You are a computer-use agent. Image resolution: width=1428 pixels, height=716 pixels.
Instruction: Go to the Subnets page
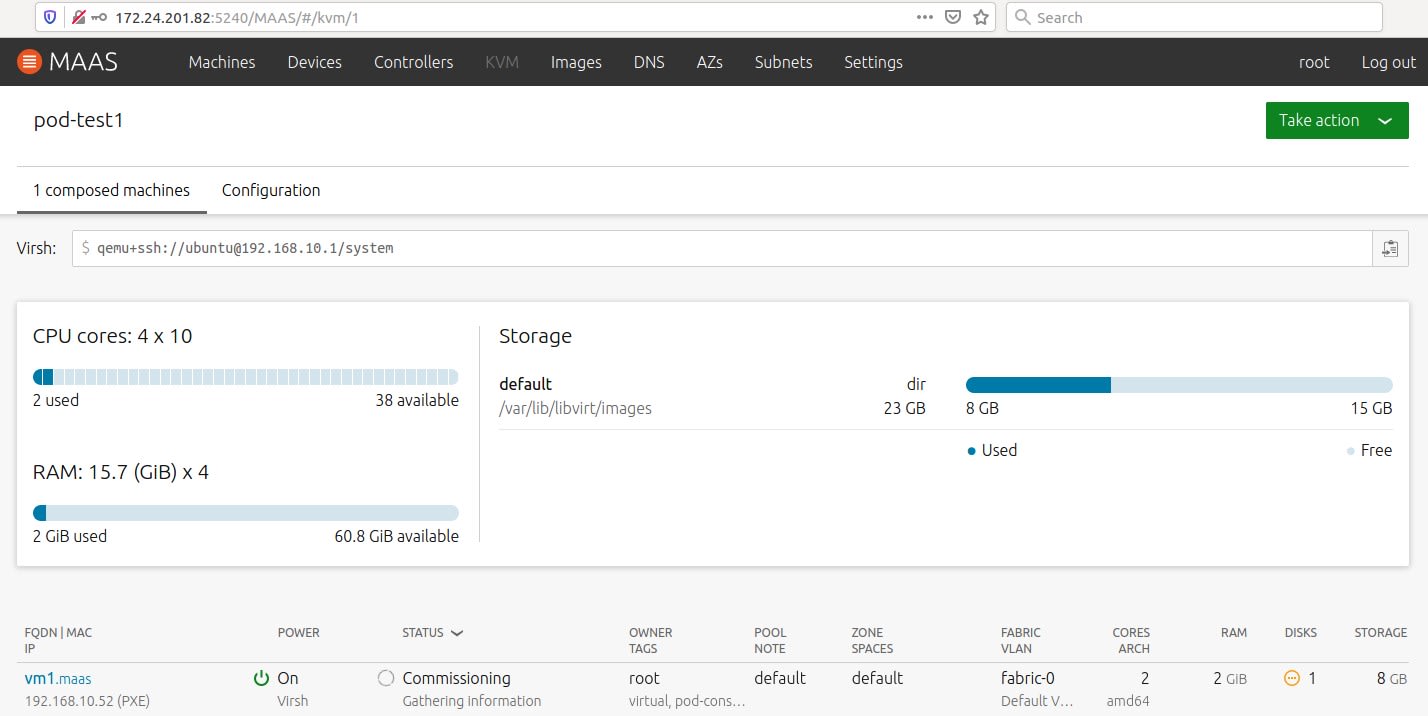click(x=783, y=62)
